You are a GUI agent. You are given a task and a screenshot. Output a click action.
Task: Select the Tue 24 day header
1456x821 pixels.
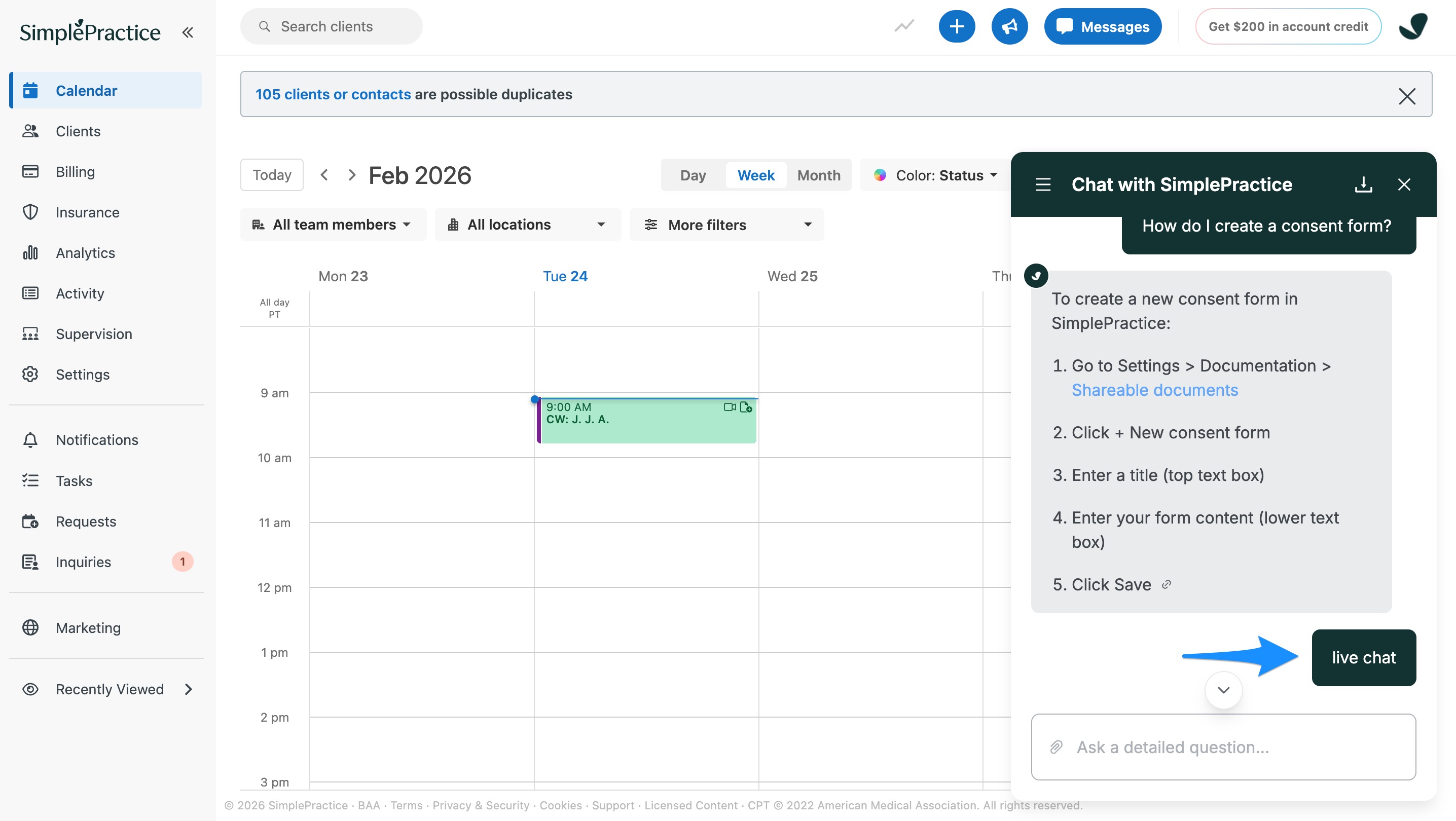click(565, 276)
